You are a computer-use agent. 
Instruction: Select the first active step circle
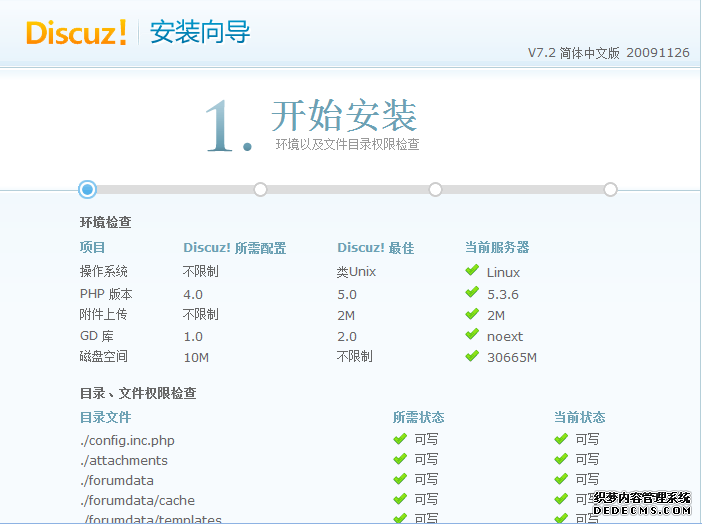87,189
